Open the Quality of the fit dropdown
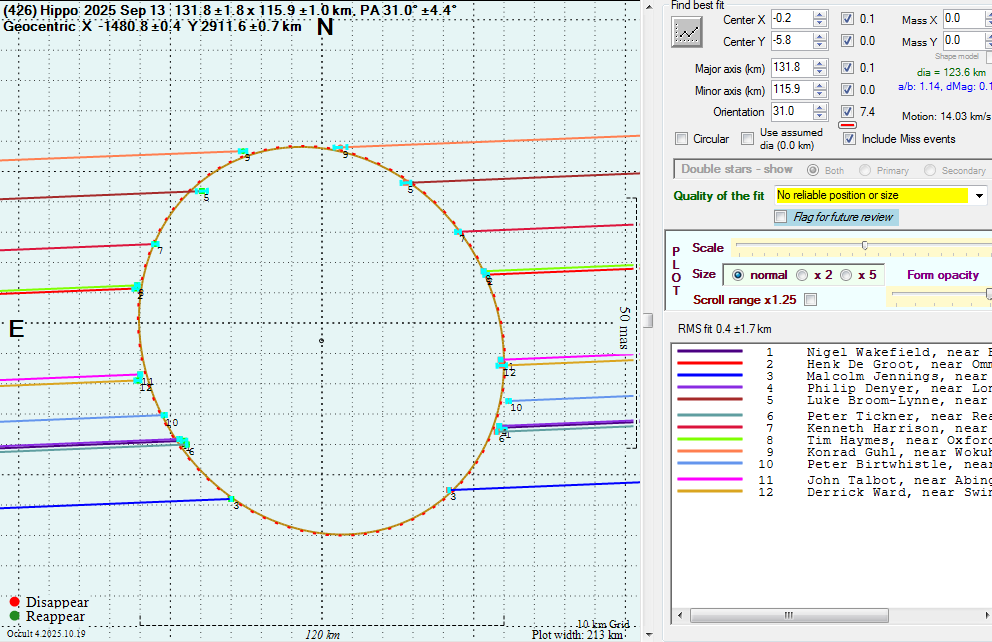Viewport: 992px width, 642px height. tap(979, 196)
